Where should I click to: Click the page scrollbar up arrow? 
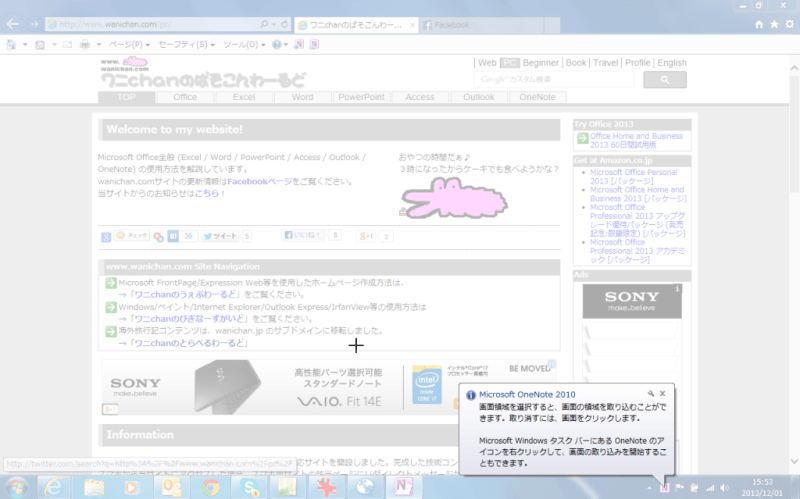pos(794,67)
